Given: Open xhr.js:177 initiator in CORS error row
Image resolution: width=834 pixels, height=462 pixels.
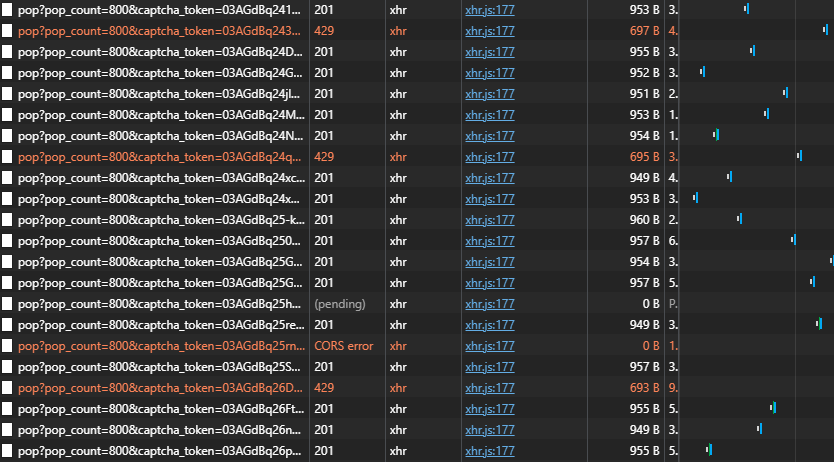Looking at the screenshot, I should click(x=489, y=346).
